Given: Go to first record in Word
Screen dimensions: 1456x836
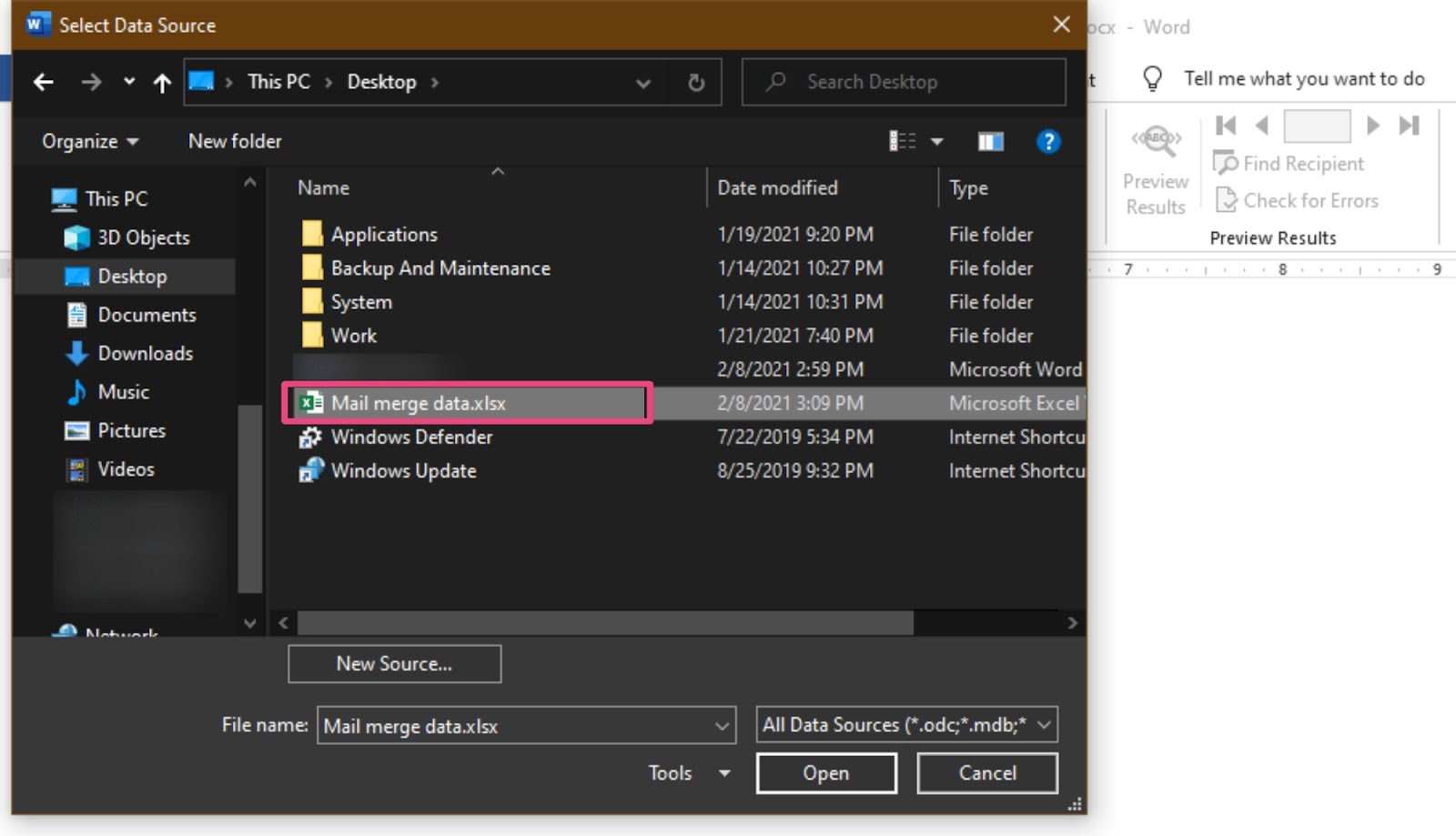Looking at the screenshot, I should pyautogui.click(x=1226, y=126).
